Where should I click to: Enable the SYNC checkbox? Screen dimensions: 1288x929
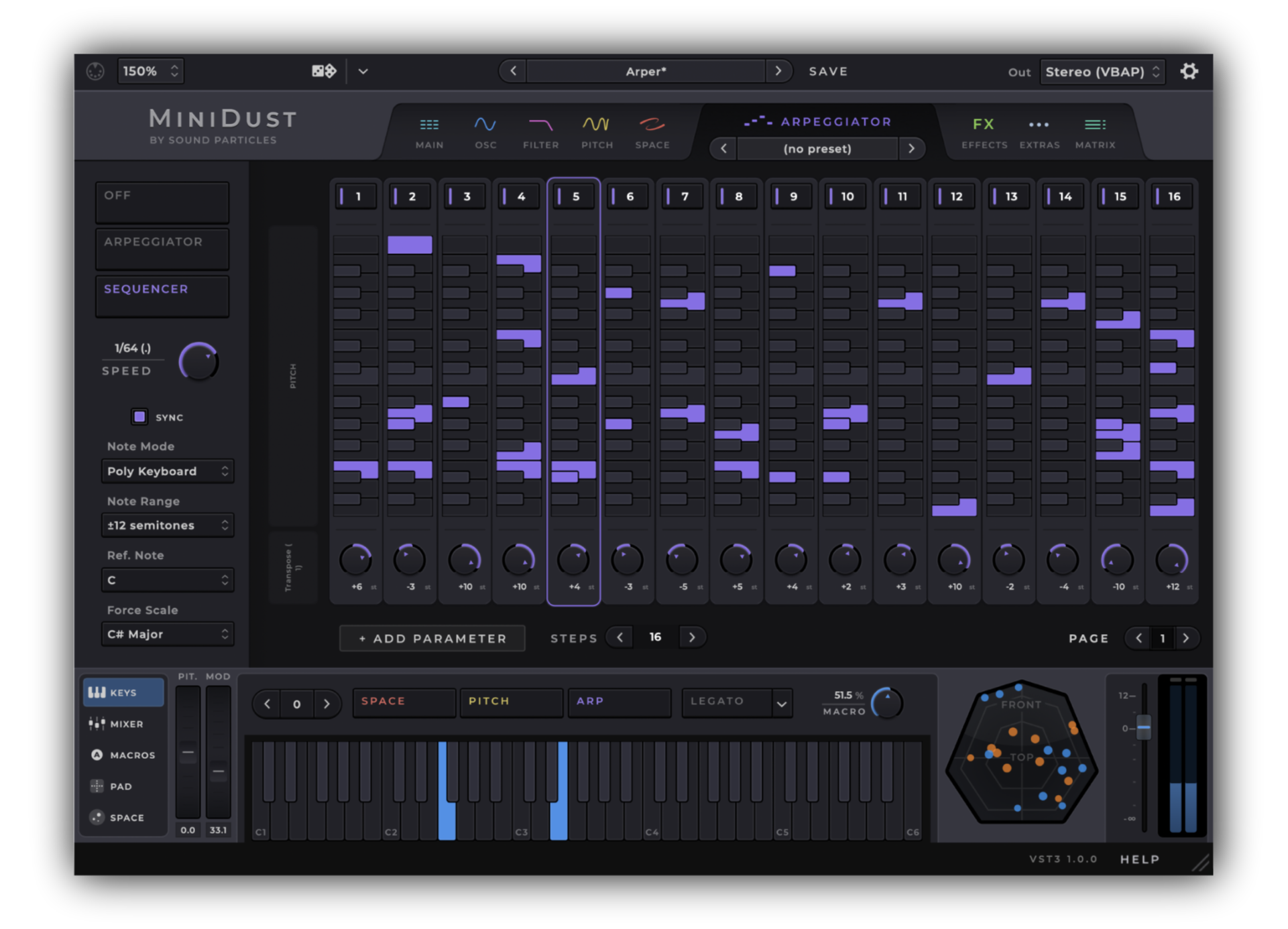[139, 416]
